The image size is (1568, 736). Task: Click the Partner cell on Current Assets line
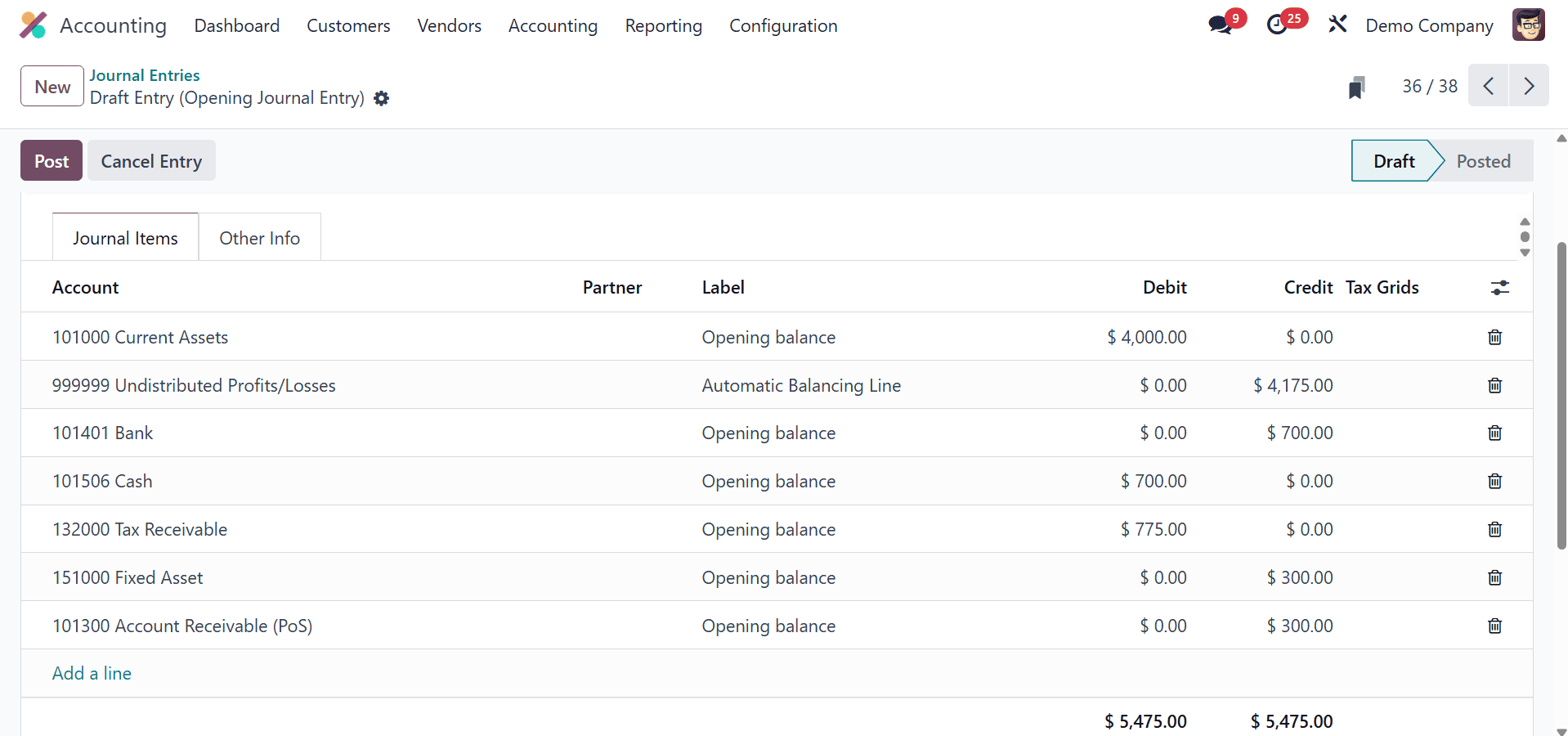pyautogui.click(x=636, y=337)
